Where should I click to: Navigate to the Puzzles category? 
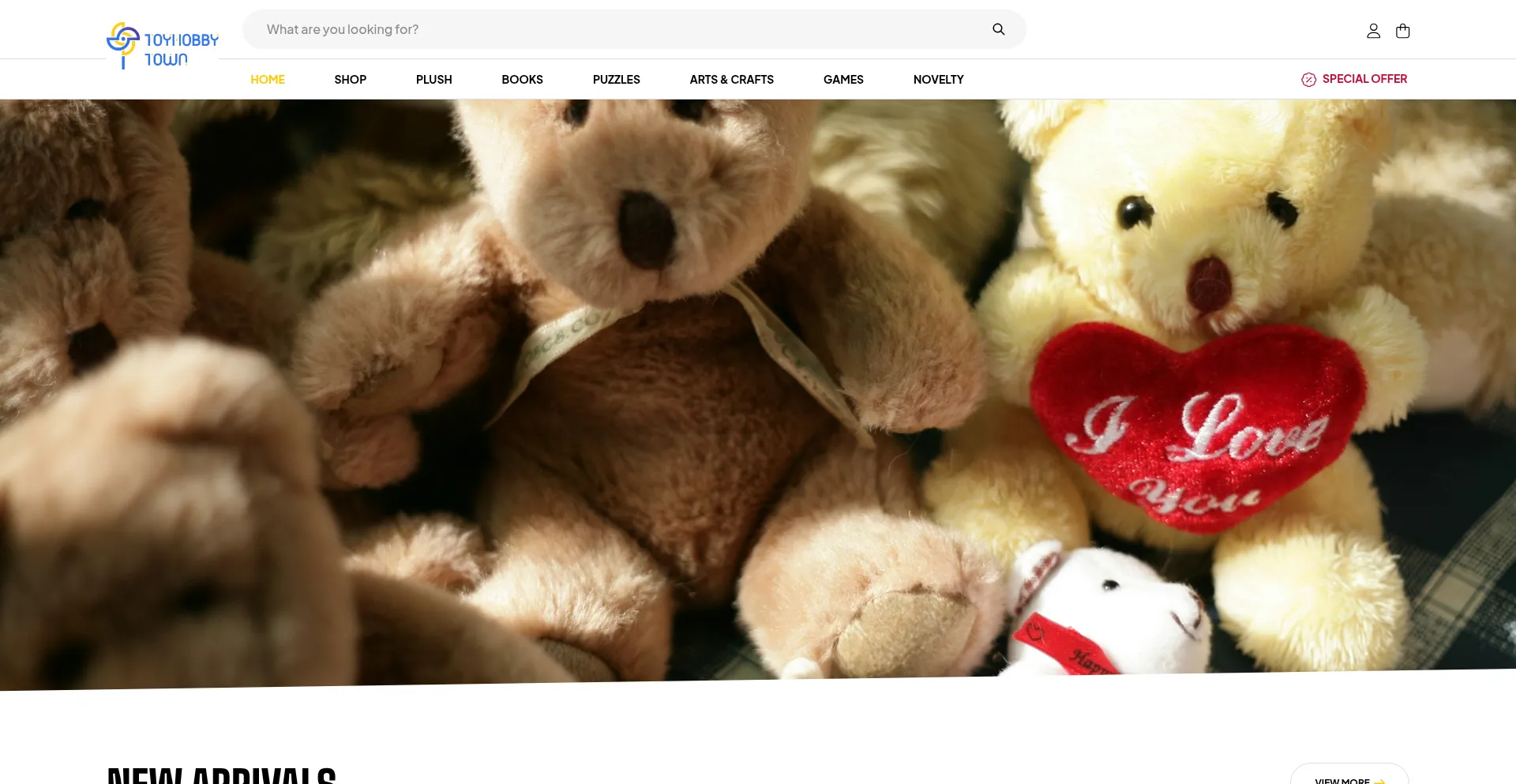tap(616, 80)
